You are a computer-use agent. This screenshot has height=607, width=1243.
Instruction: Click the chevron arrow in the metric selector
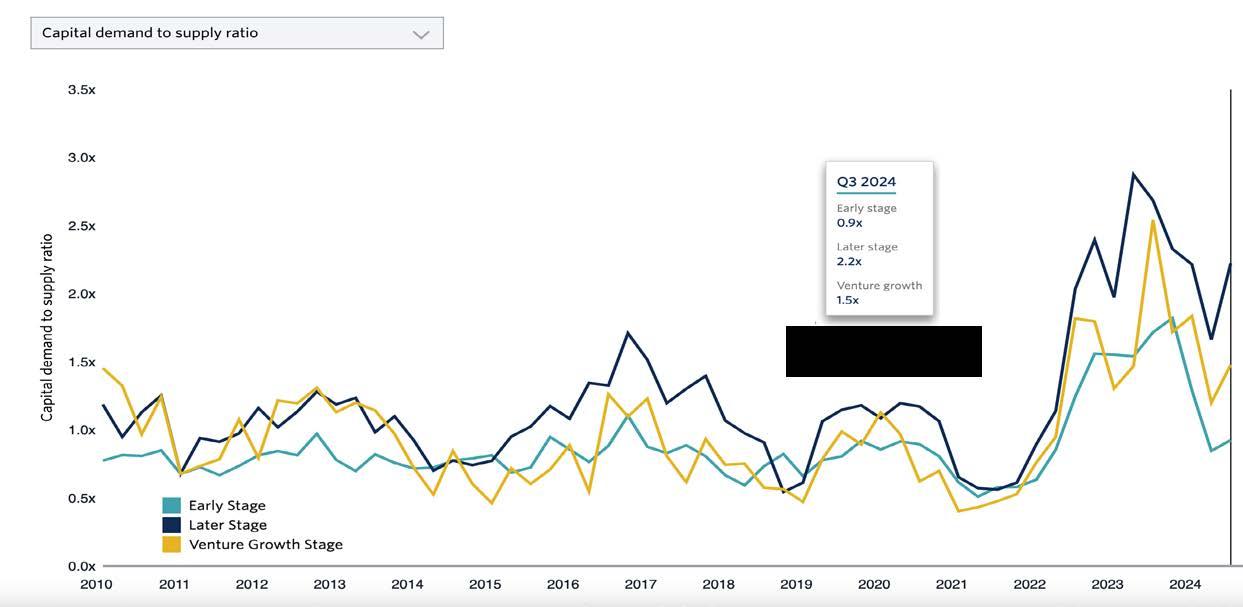pos(421,34)
